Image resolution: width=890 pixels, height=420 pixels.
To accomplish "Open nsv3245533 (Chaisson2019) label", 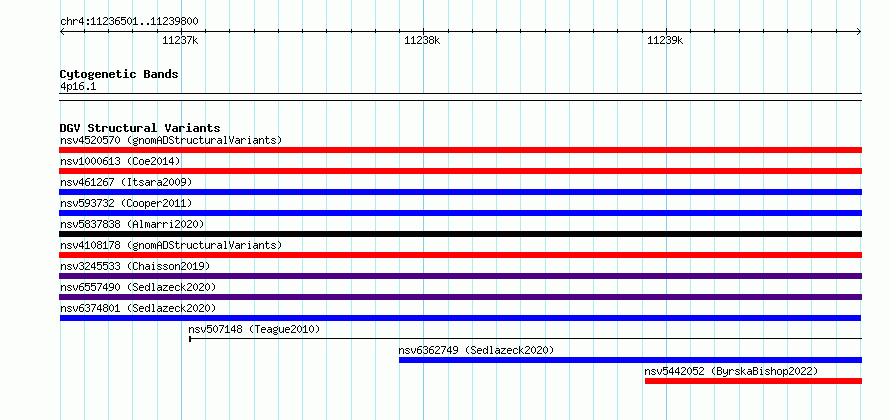I will (x=135, y=266).
